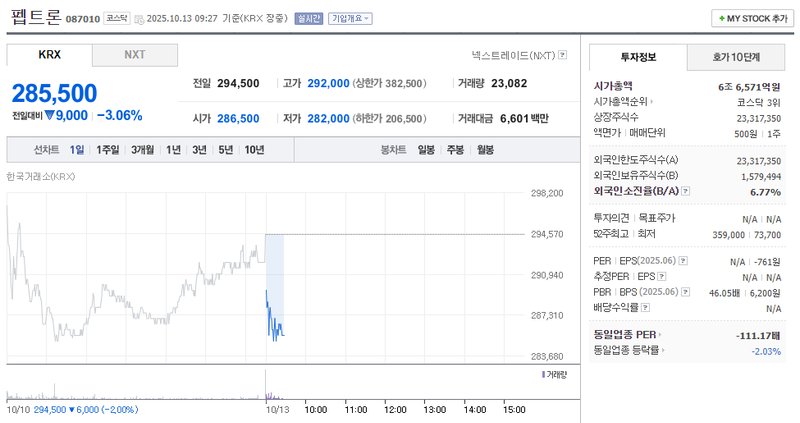Add stock with MY STOCK 추가 button
The width and height of the screenshot is (800, 423).
pos(750,18)
